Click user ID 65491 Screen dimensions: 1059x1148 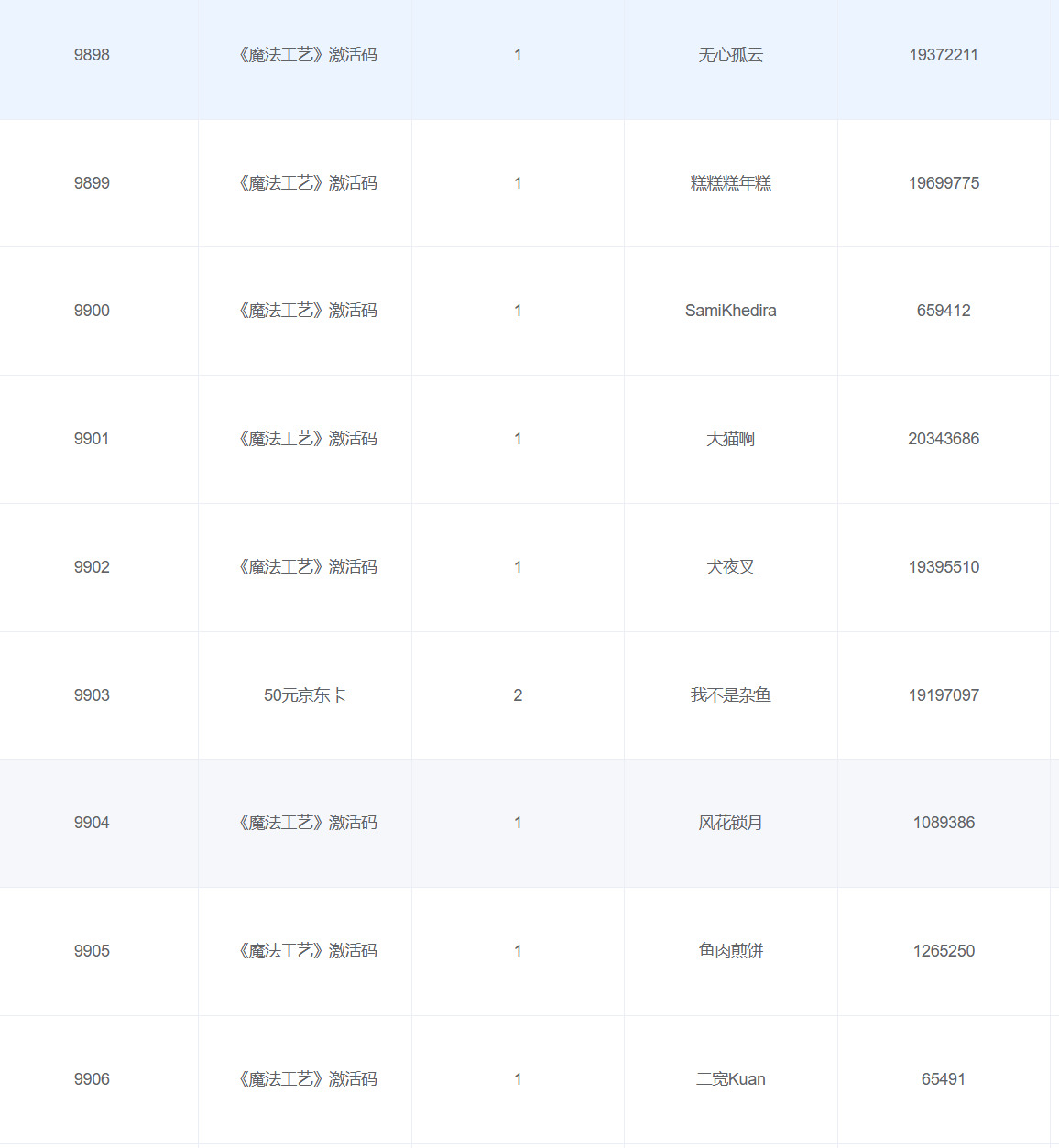(x=944, y=1079)
